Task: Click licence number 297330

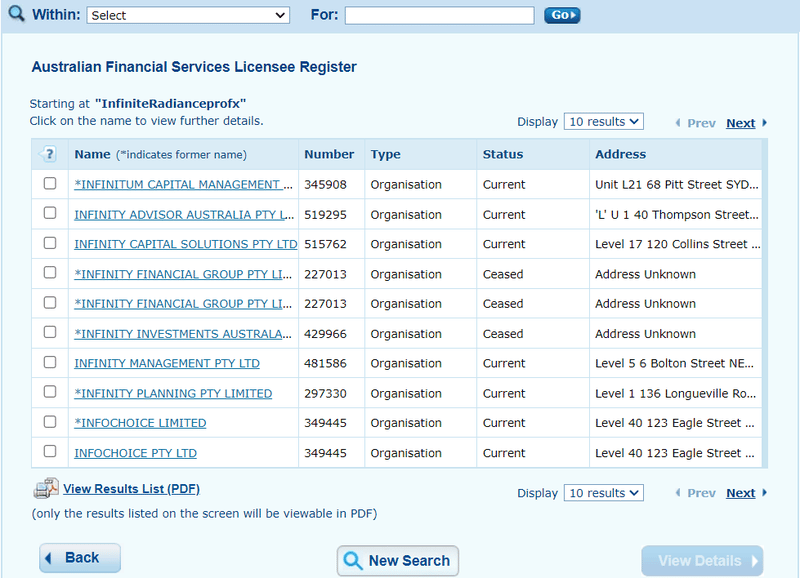Action: tap(326, 393)
